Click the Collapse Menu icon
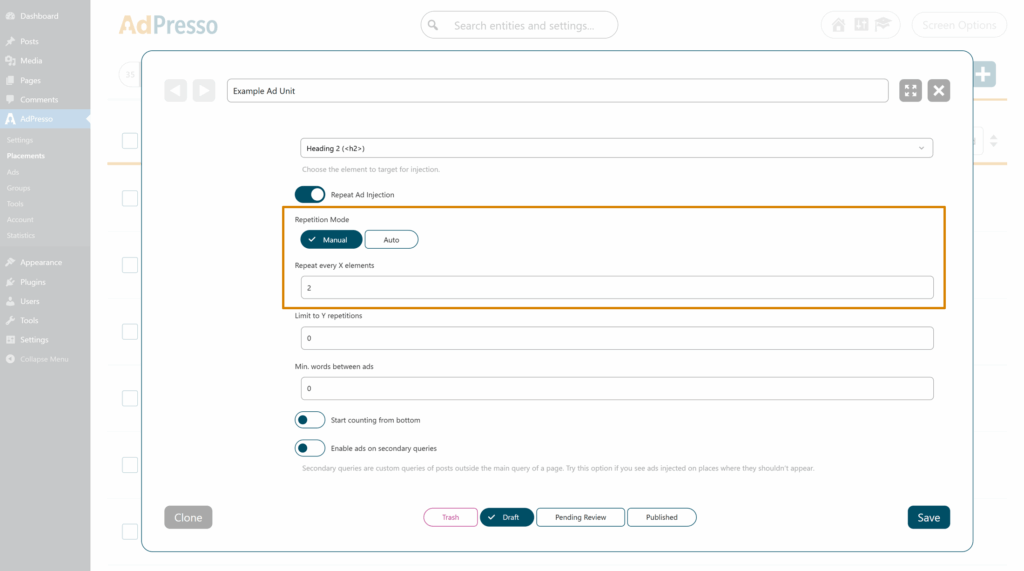The image size is (1024, 571). tap(10, 359)
